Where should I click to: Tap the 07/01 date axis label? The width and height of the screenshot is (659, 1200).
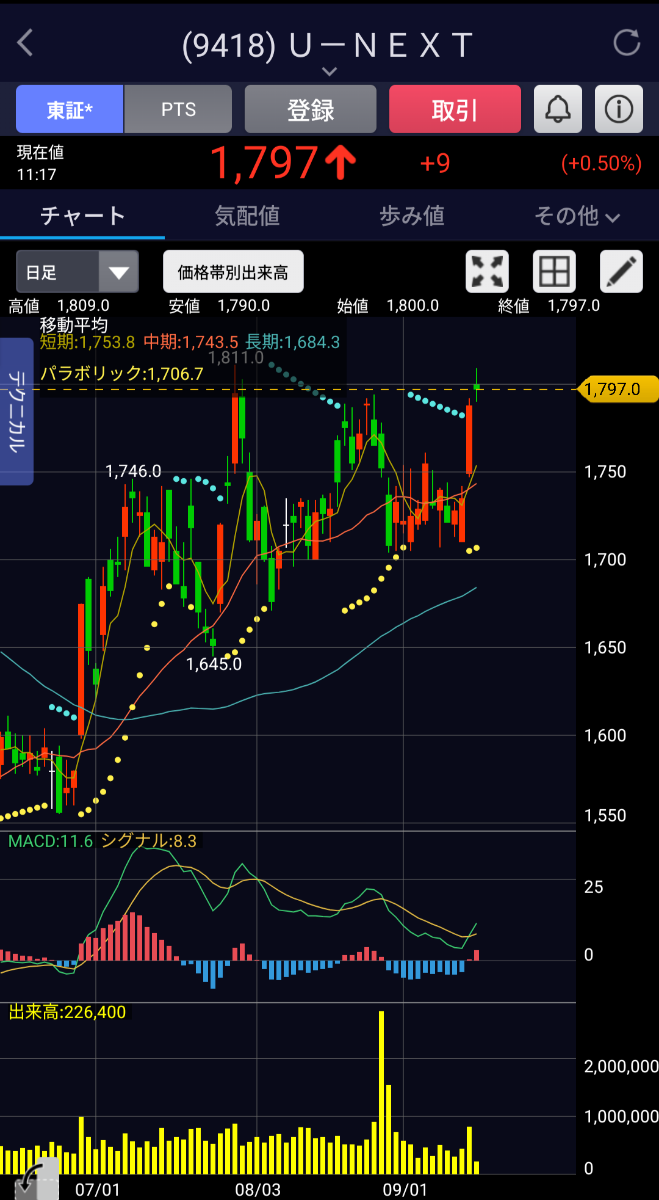pyautogui.click(x=97, y=1189)
